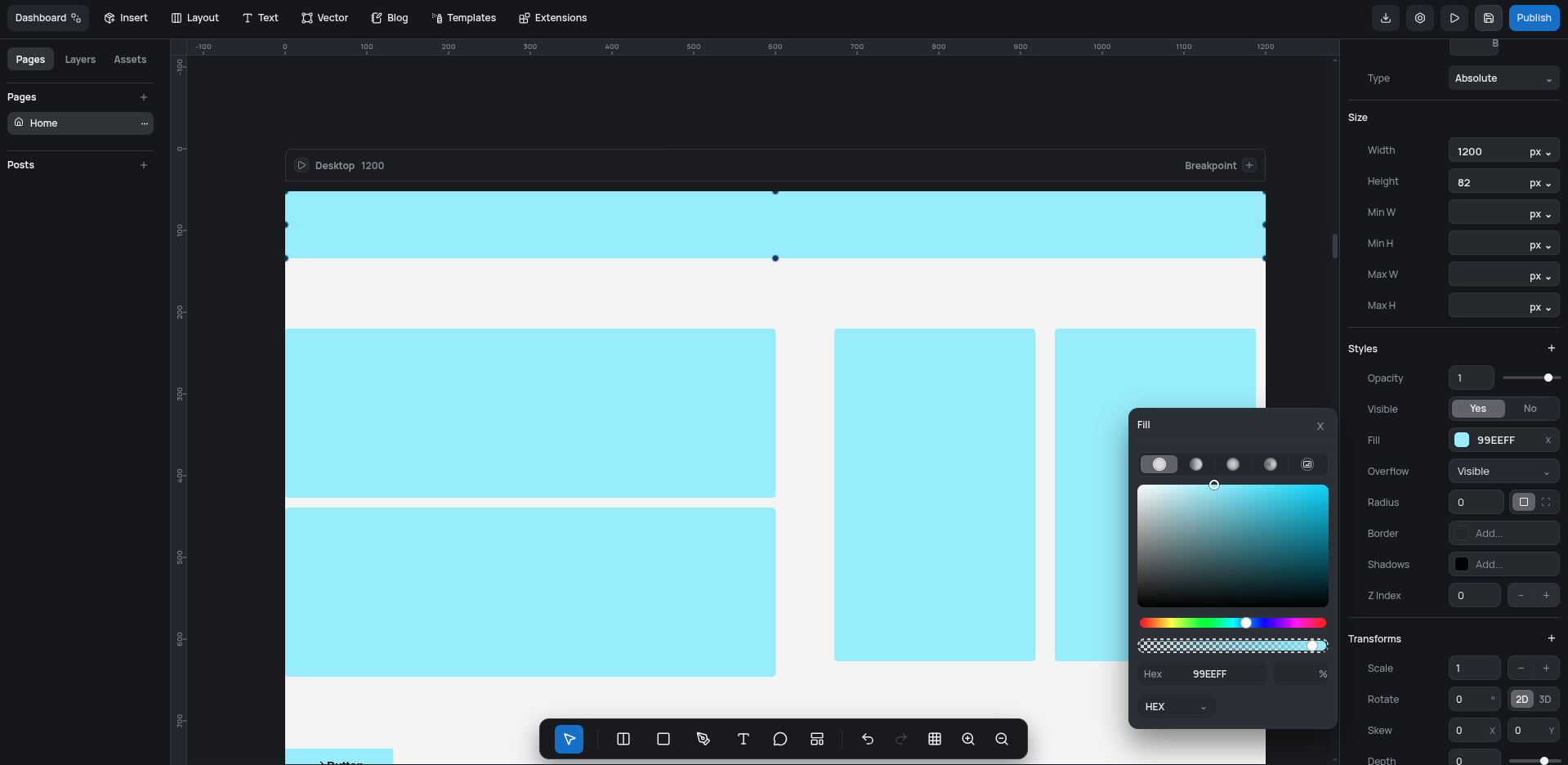Zoom in using the magnifier icon
This screenshot has height=765, width=1568.
(x=968, y=739)
